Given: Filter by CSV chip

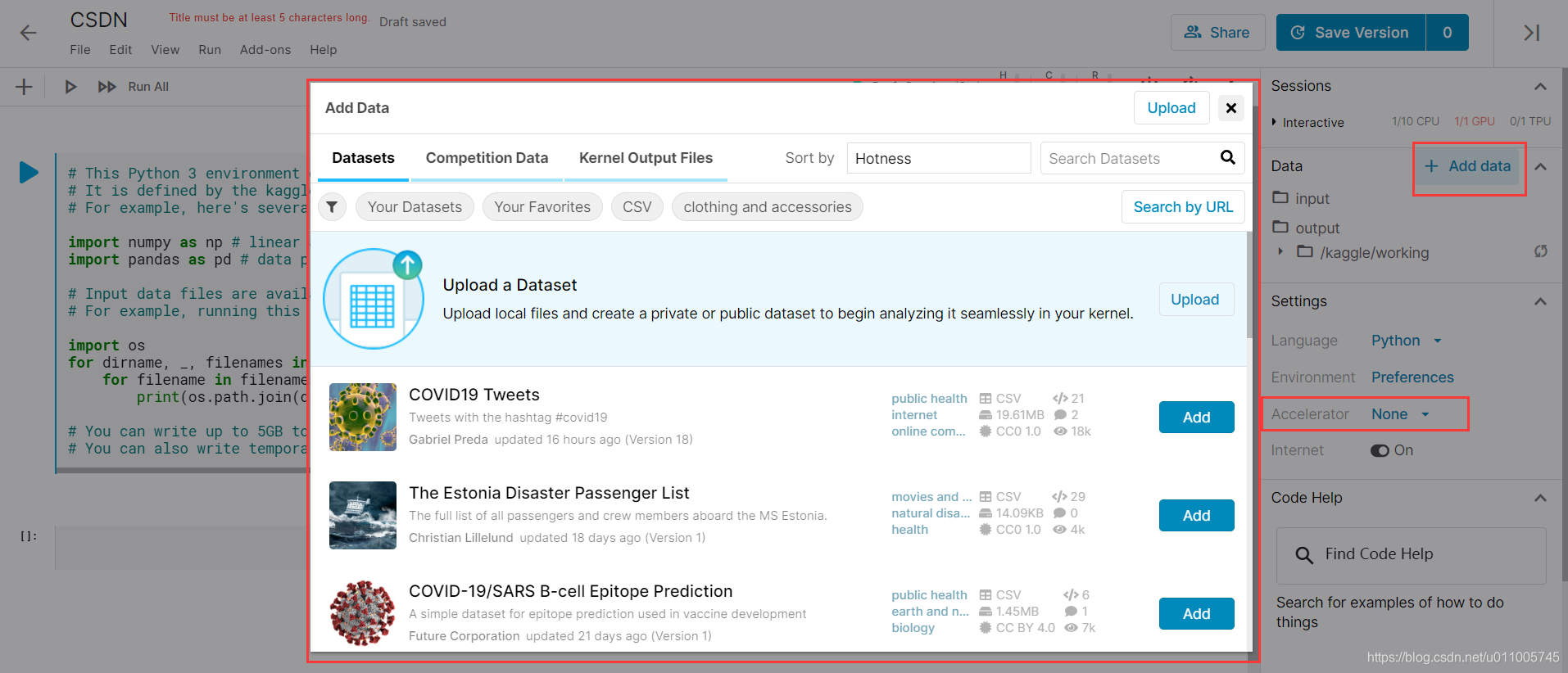Looking at the screenshot, I should pos(637,207).
